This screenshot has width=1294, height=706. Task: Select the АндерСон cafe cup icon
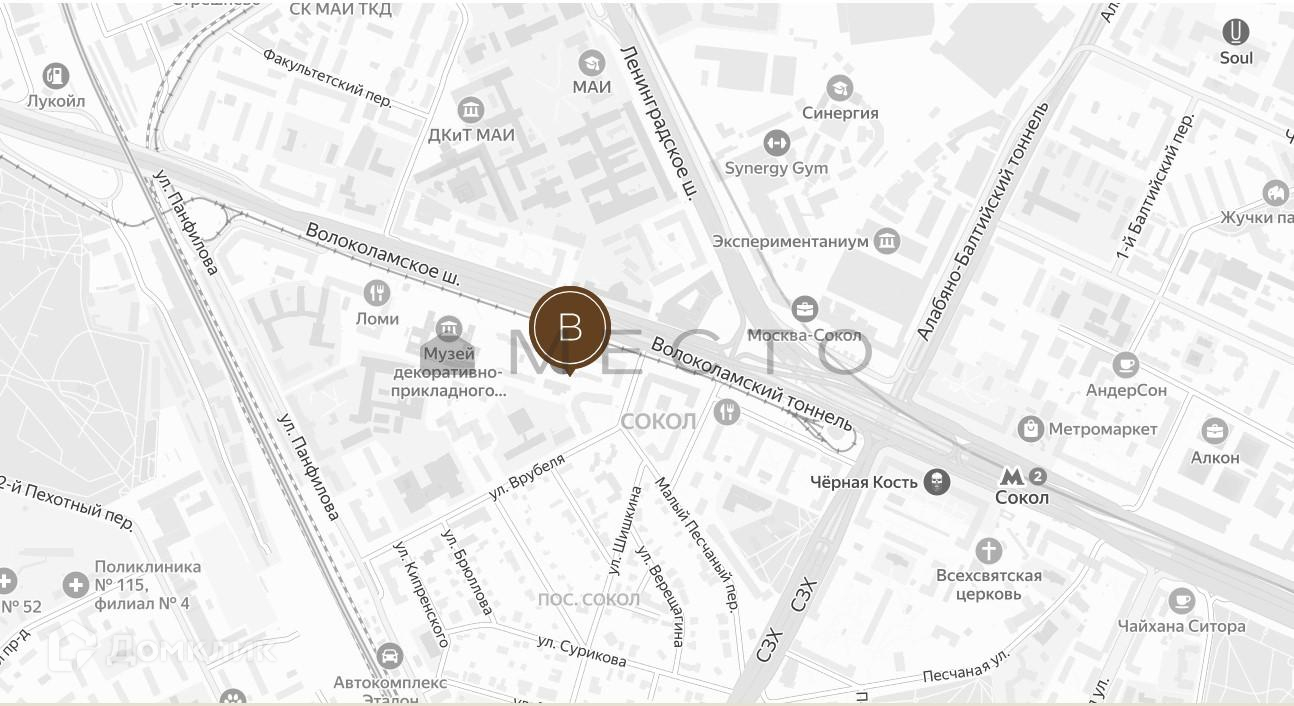1126,365
